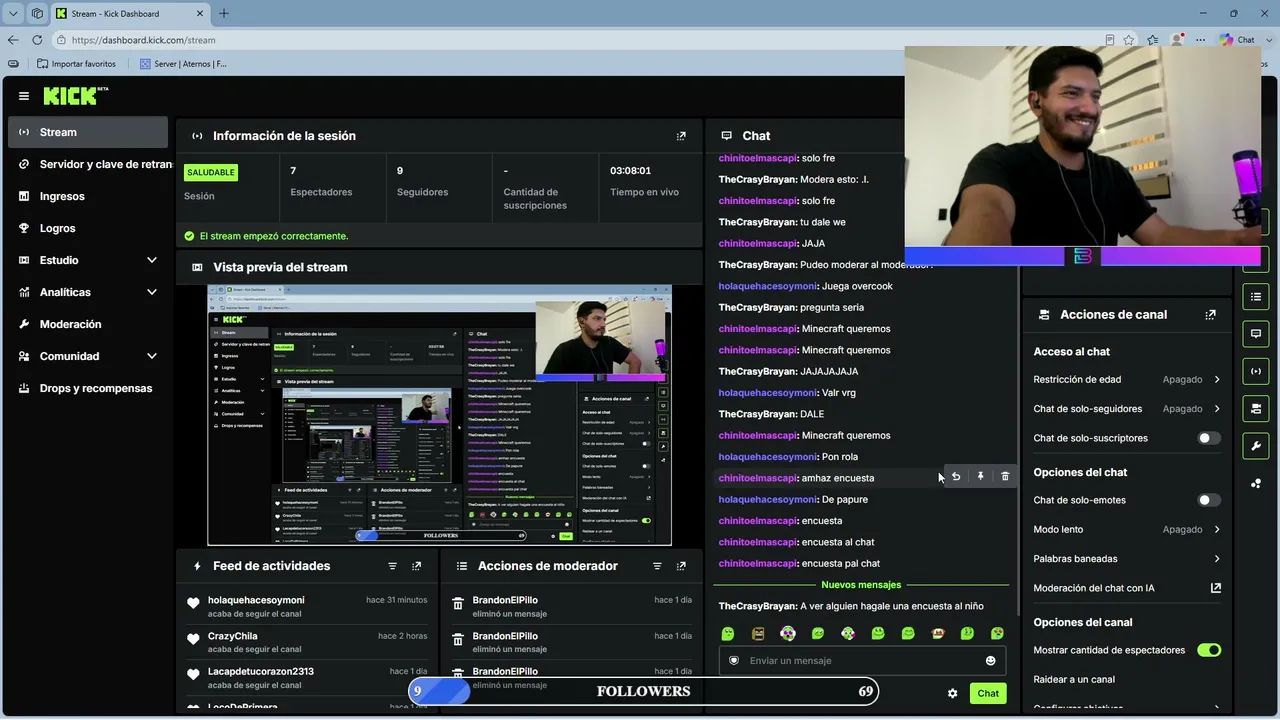Viewport: 1280px width, 720px height.
Task: Delete the 'amhaz encuesta' chat message
Action: pos(1005,477)
